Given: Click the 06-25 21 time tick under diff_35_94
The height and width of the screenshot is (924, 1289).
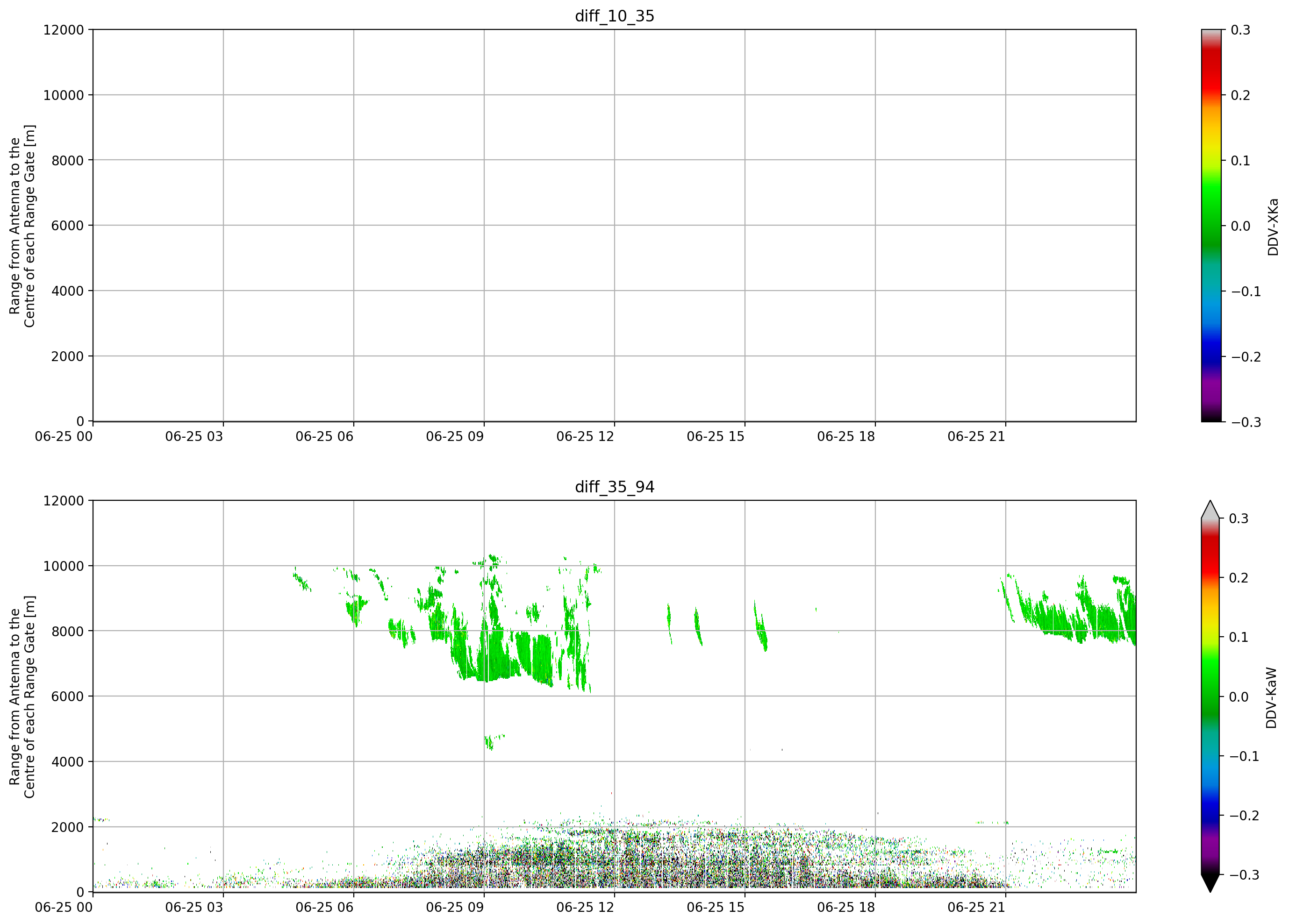Looking at the screenshot, I should coord(976,907).
